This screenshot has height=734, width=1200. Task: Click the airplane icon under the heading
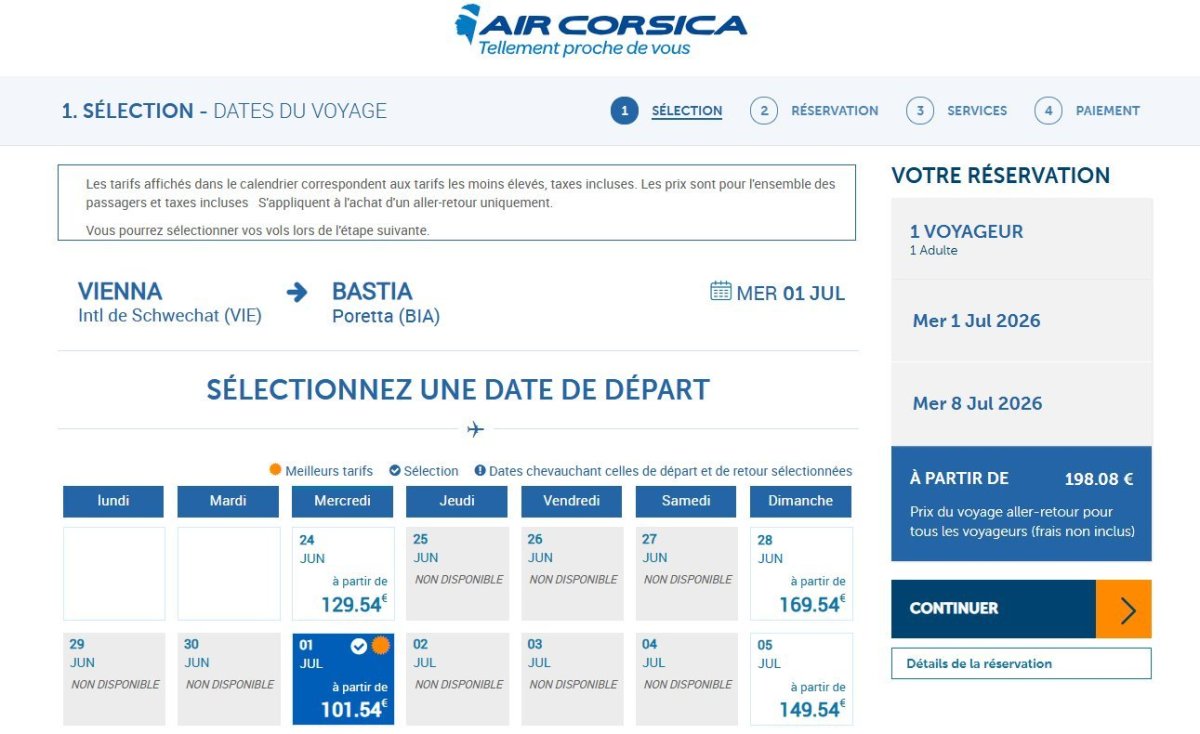click(475, 429)
